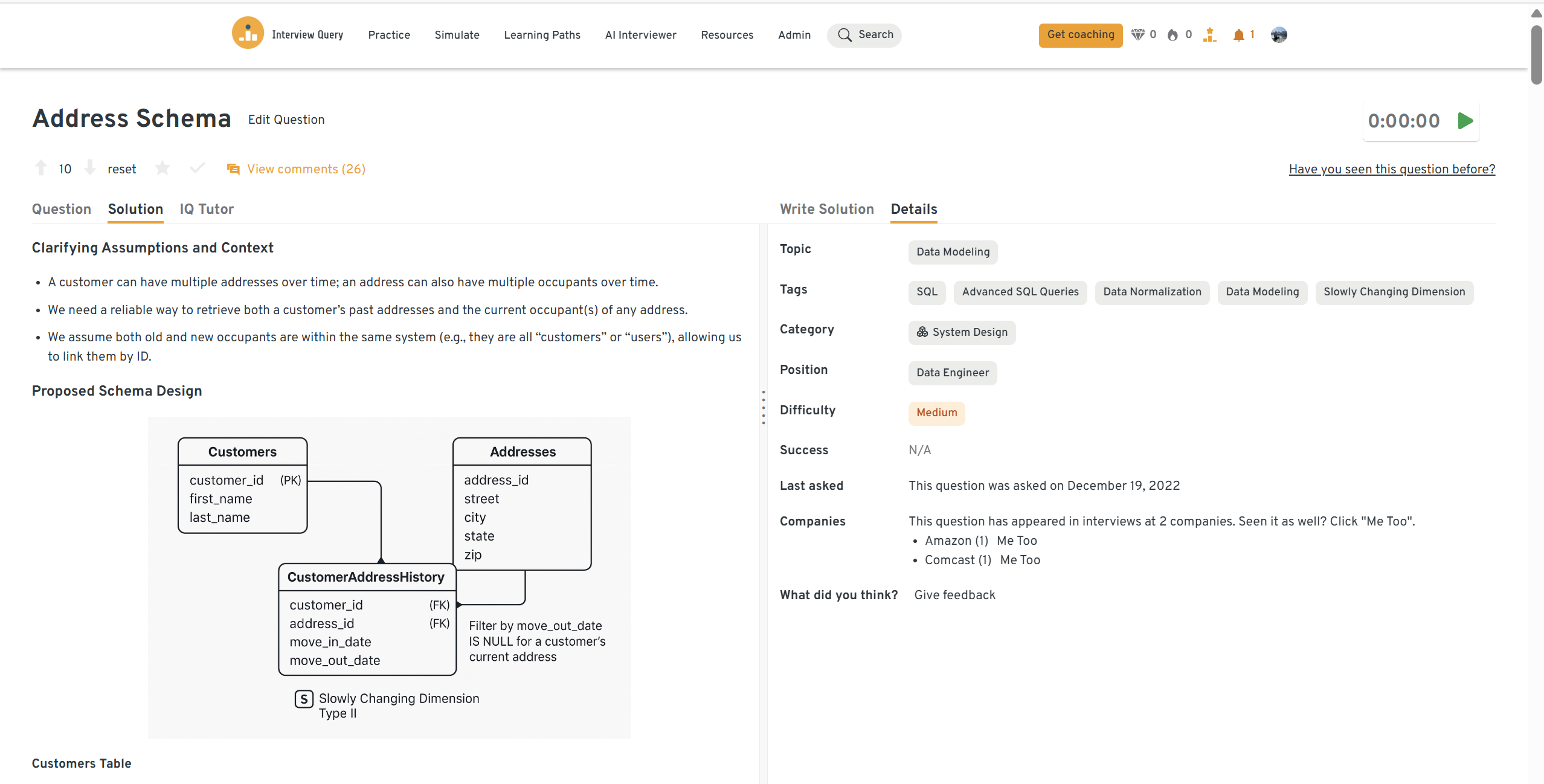Start the timer with play button
Image resolution: width=1544 pixels, height=784 pixels.
coord(1465,121)
